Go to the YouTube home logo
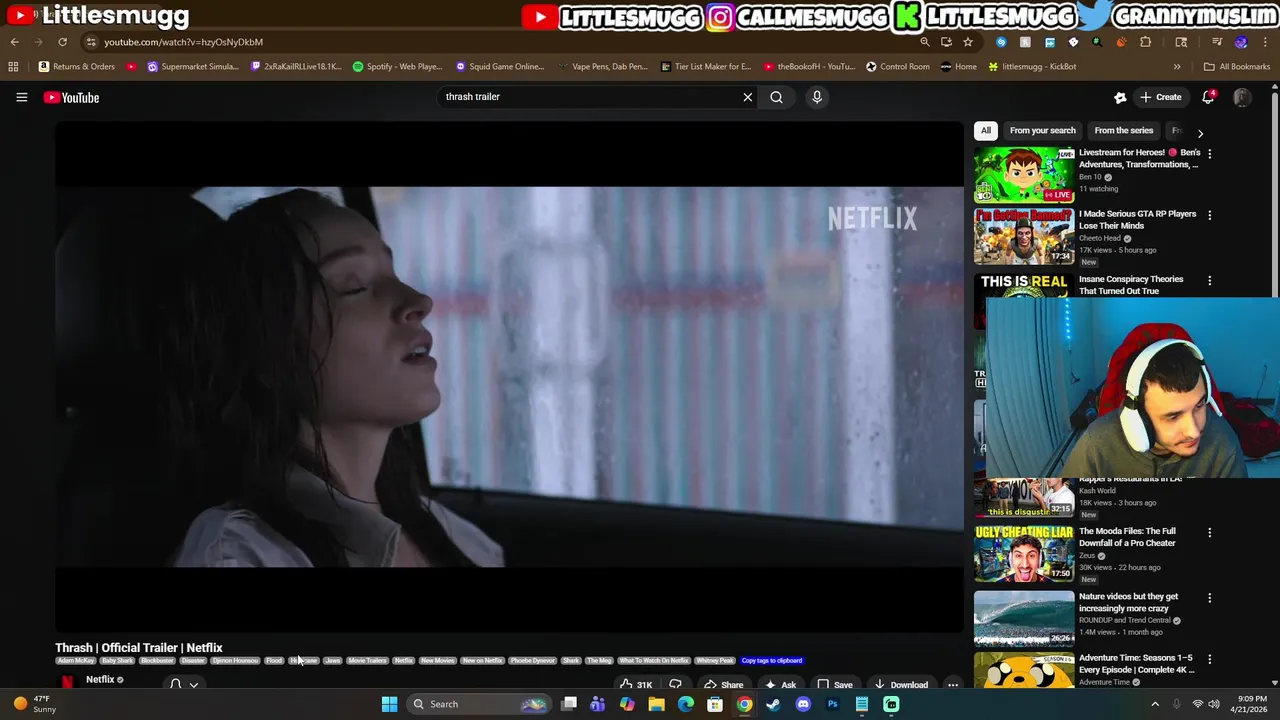 [71, 97]
